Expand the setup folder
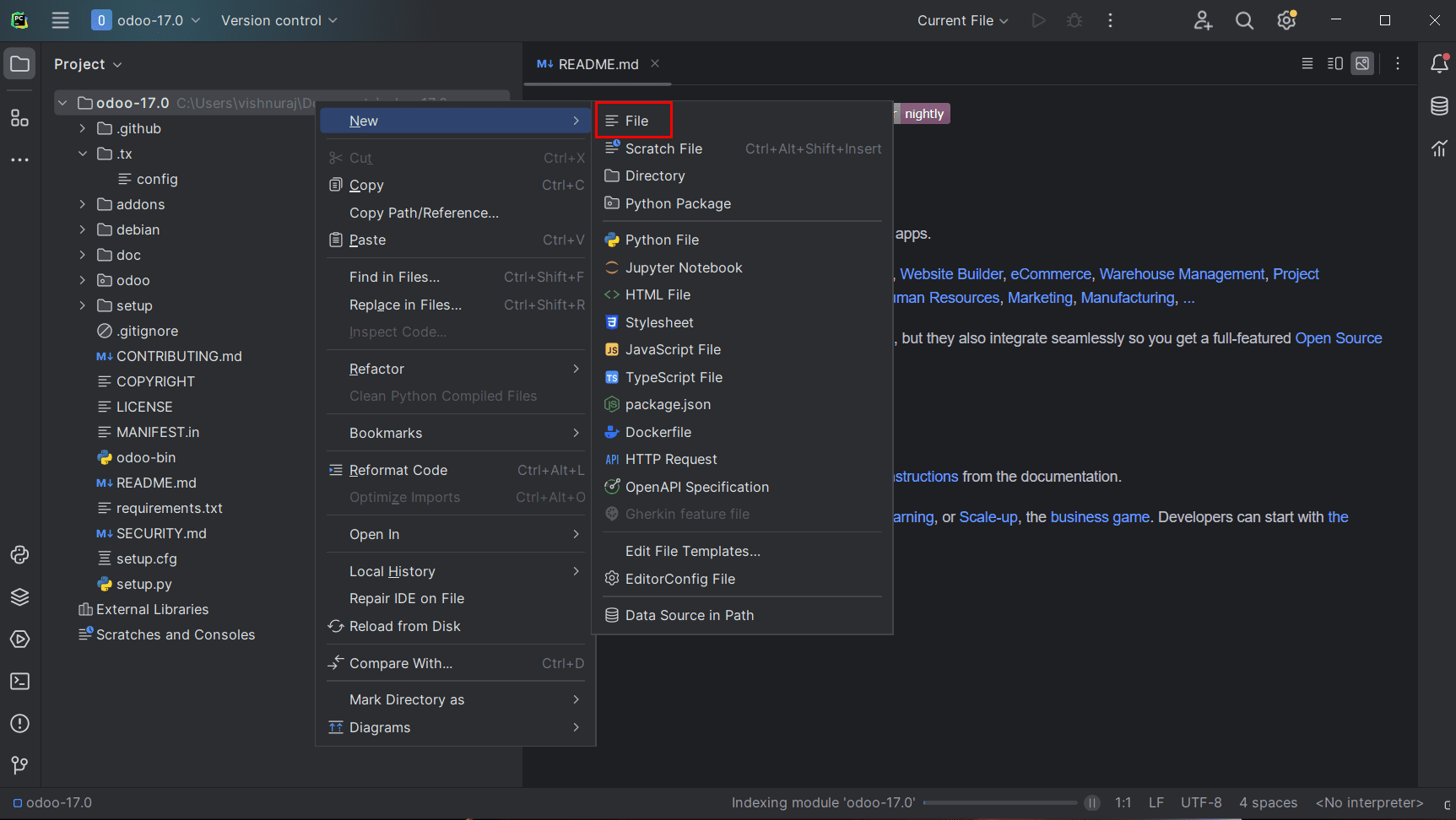The image size is (1456, 820). 83,305
